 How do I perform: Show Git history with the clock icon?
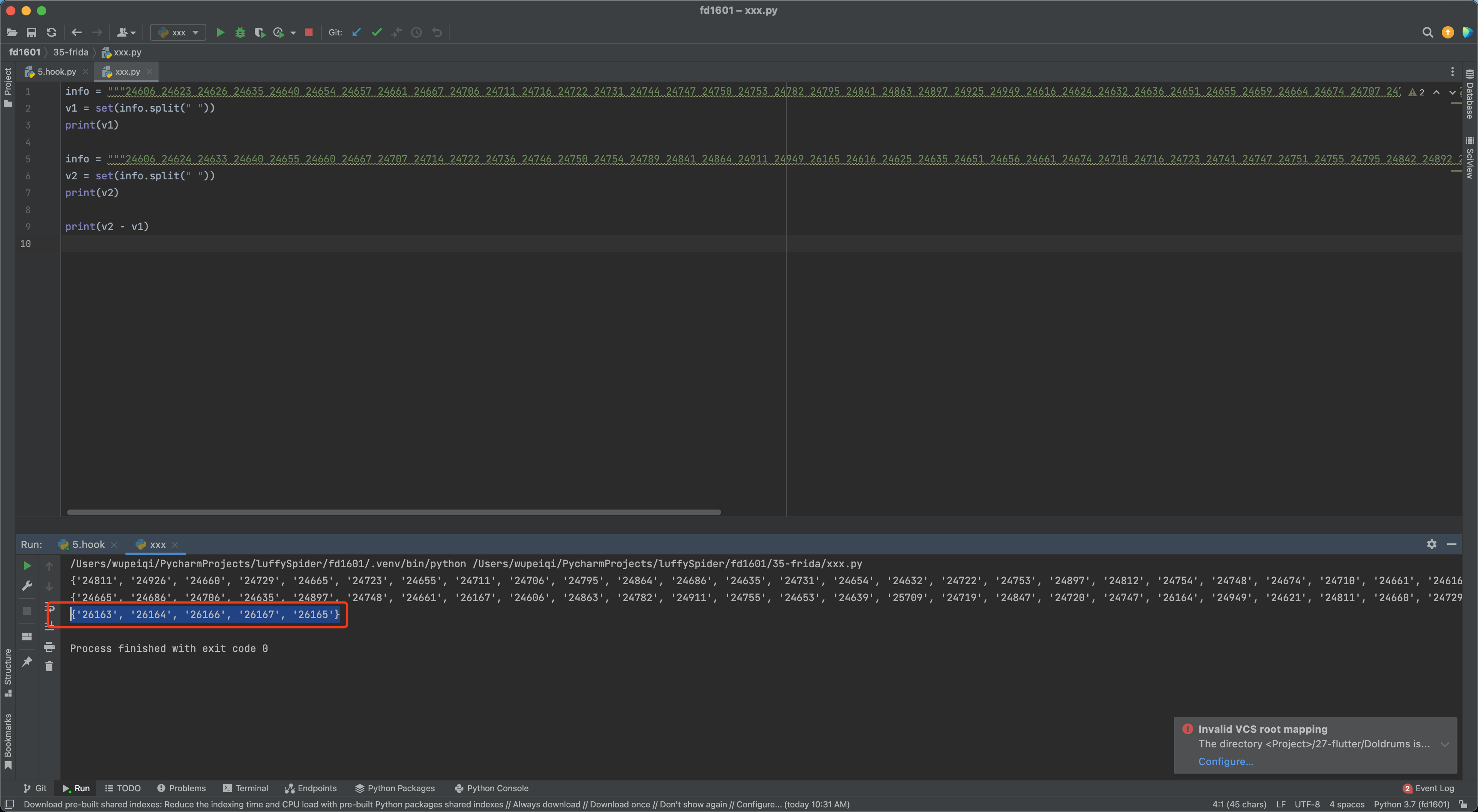416,33
